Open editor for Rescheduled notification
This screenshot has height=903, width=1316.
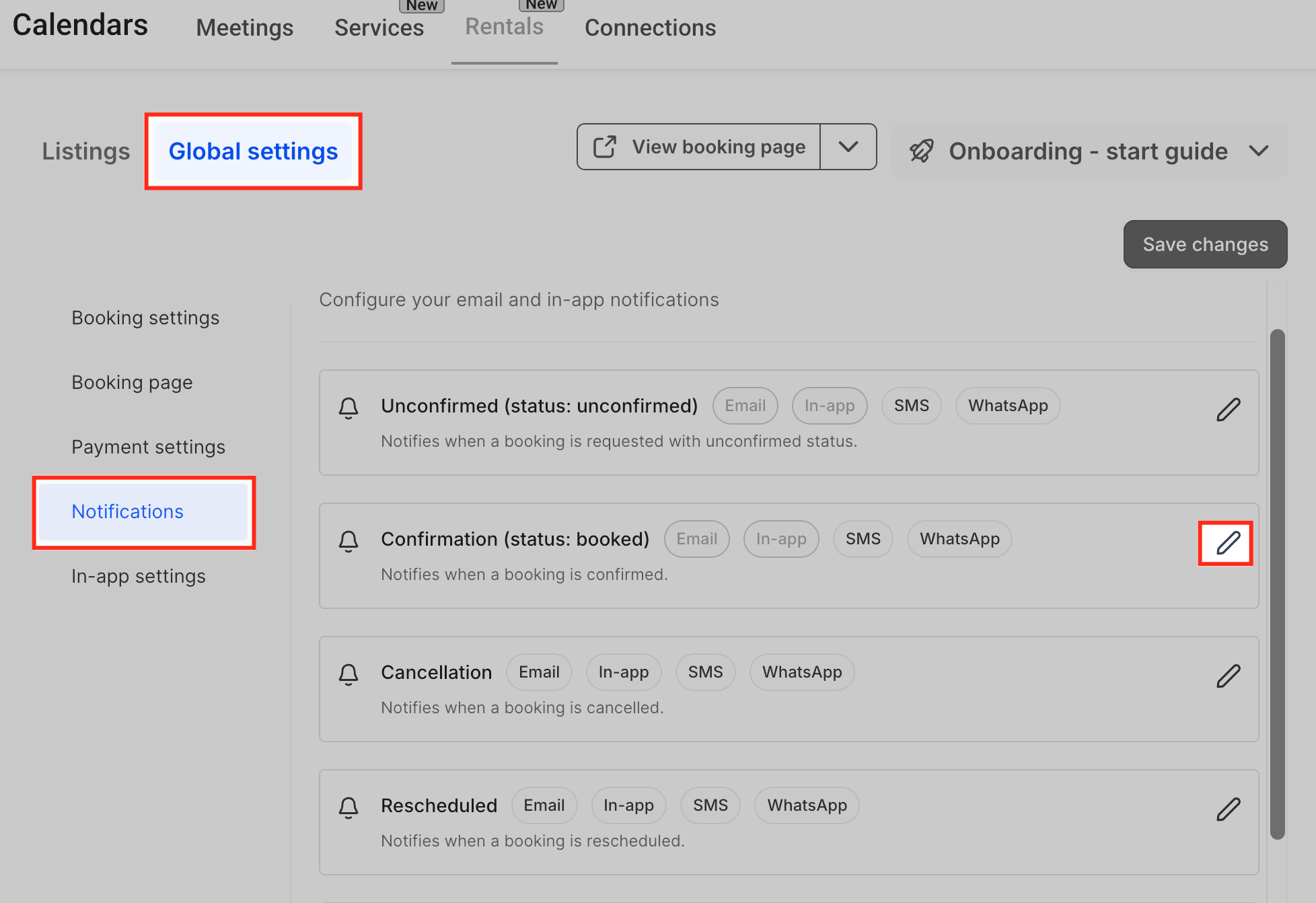(1228, 809)
